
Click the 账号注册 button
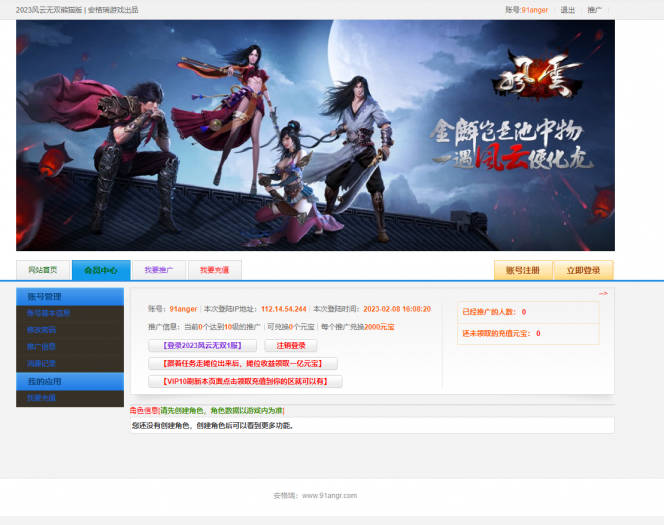tap(522, 270)
